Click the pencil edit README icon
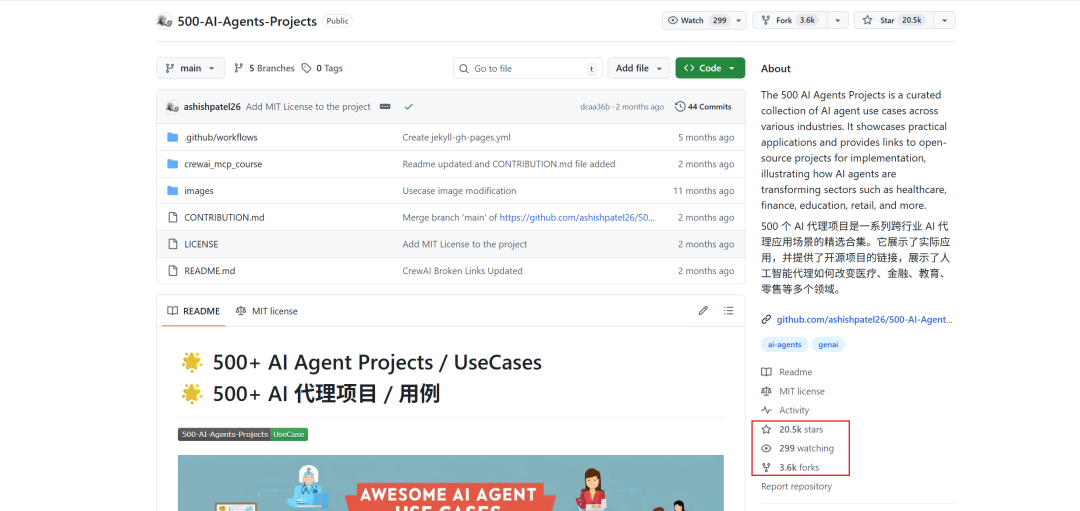The height and width of the screenshot is (511, 1080). tap(703, 311)
